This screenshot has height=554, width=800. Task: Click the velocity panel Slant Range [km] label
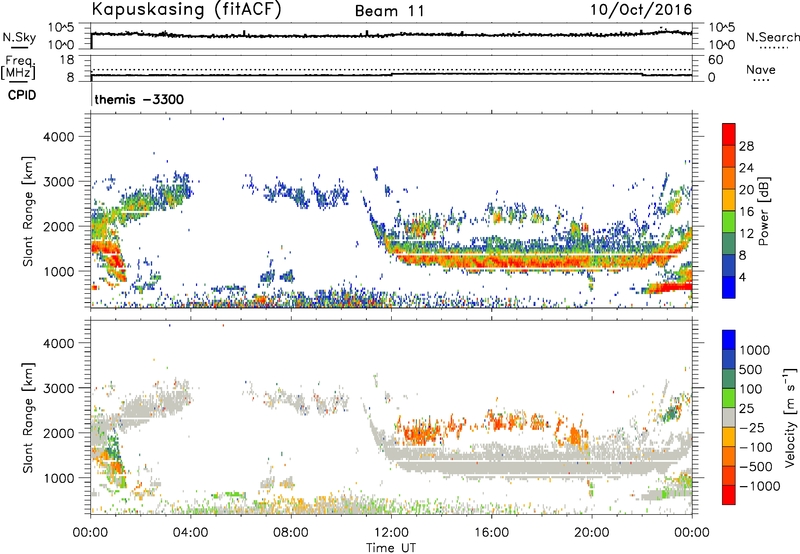pos(28,417)
